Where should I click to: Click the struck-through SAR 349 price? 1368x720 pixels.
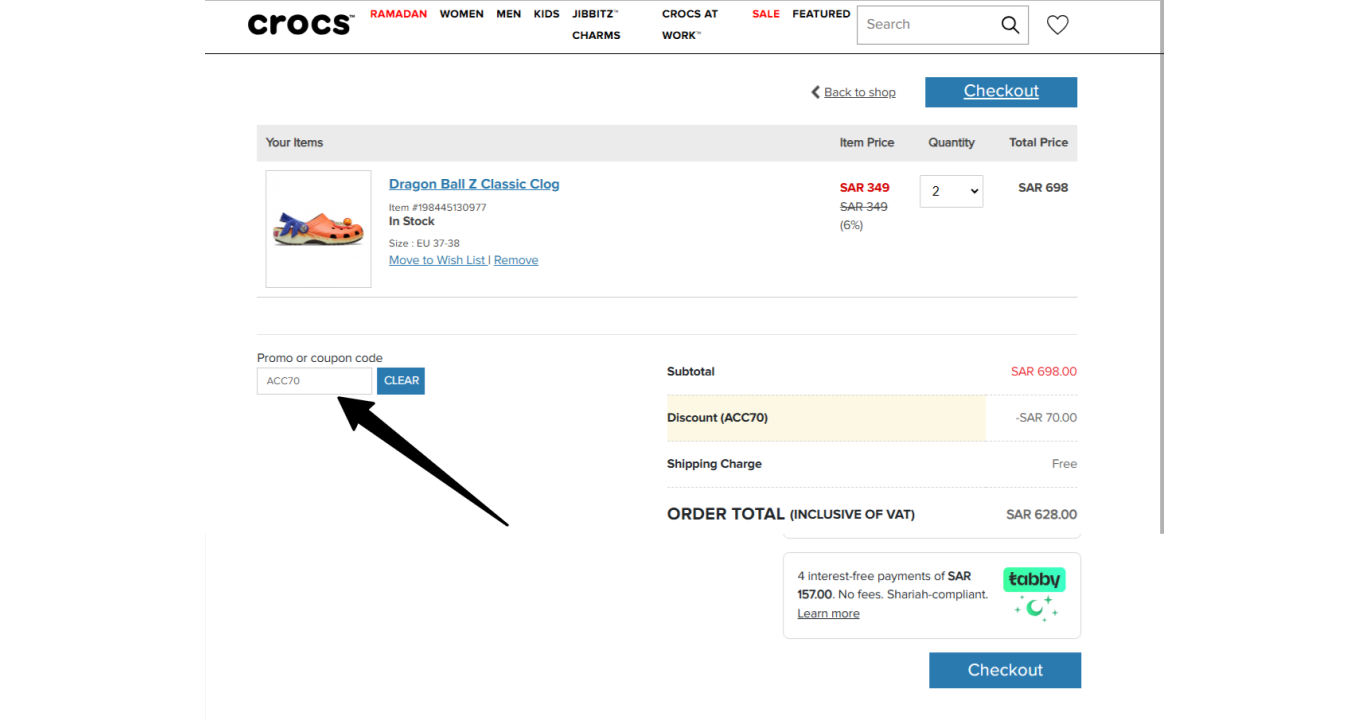click(864, 207)
